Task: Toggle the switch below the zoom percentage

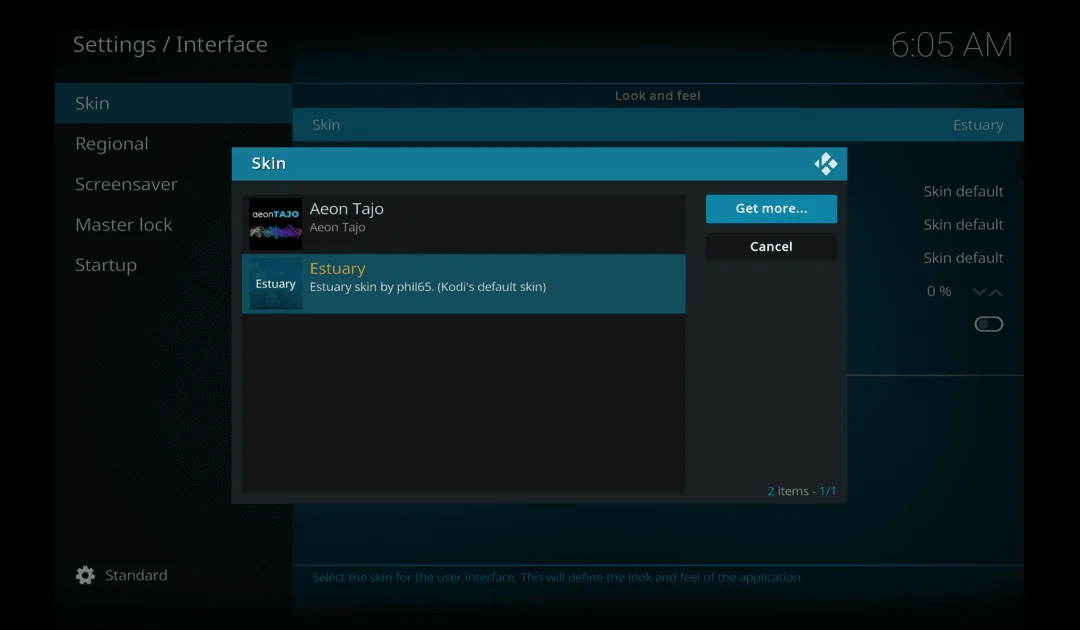Action: point(988,323)
